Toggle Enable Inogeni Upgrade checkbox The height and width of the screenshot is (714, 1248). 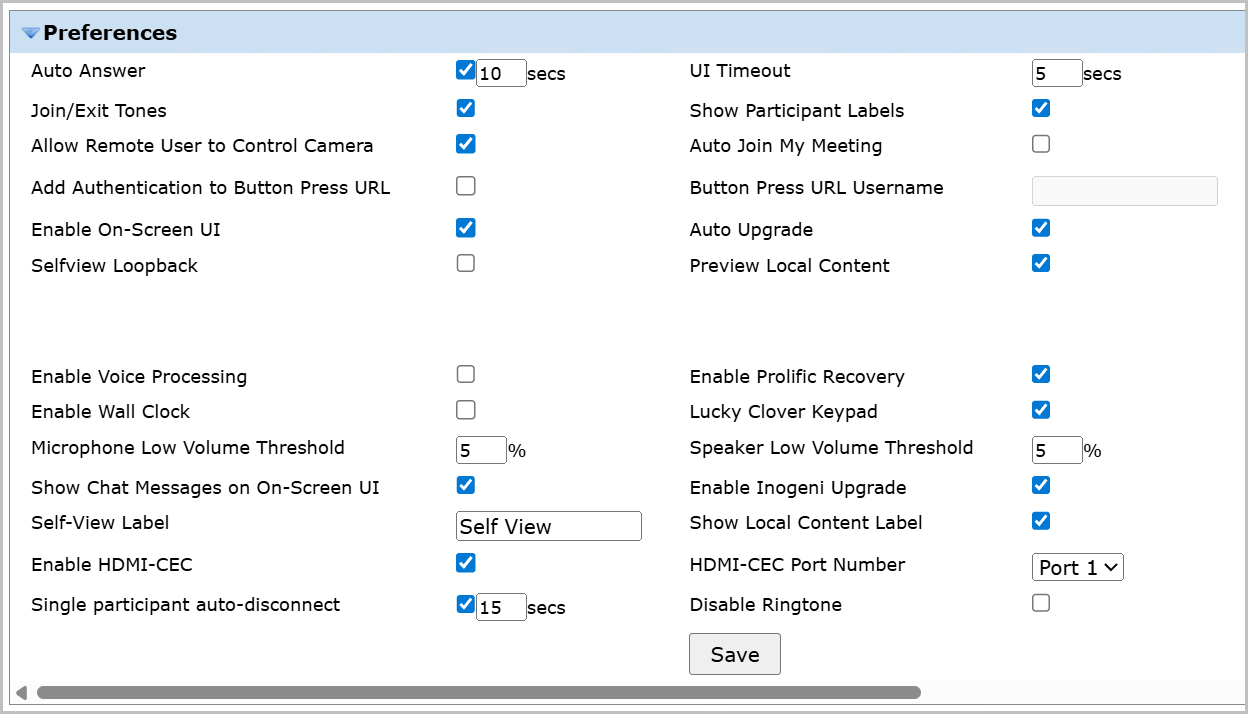[x=1041, y=485]
